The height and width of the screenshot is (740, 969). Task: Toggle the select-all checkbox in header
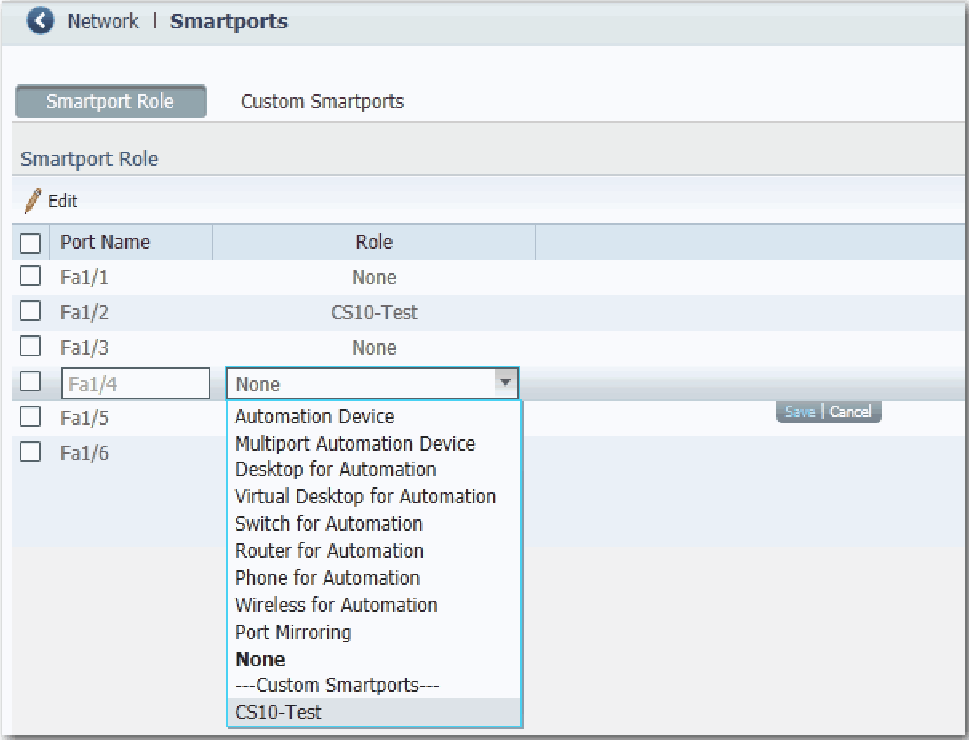coord(31,243)
